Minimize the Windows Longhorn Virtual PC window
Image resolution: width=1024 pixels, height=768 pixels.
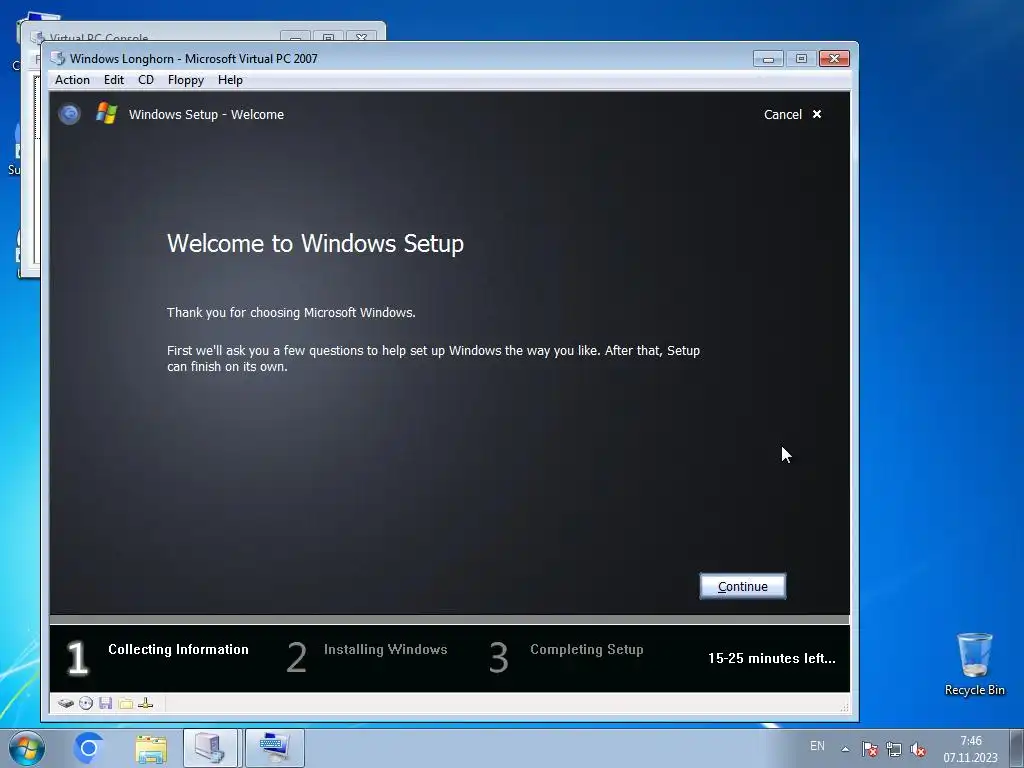click(768, 59)
